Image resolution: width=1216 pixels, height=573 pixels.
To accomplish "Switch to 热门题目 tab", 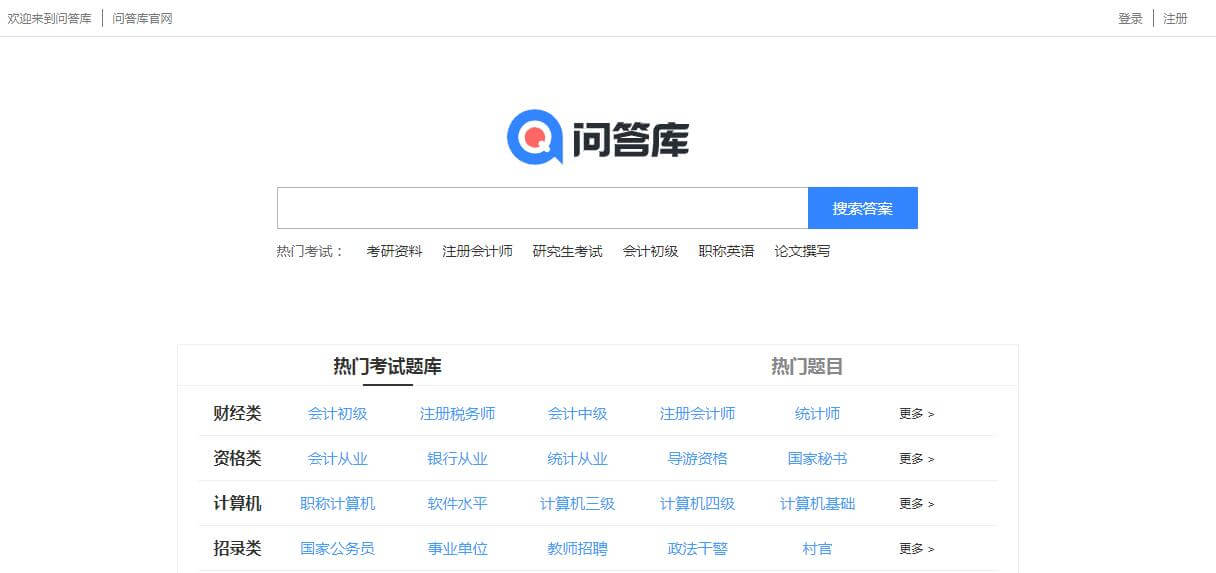I will coord(807,366).
